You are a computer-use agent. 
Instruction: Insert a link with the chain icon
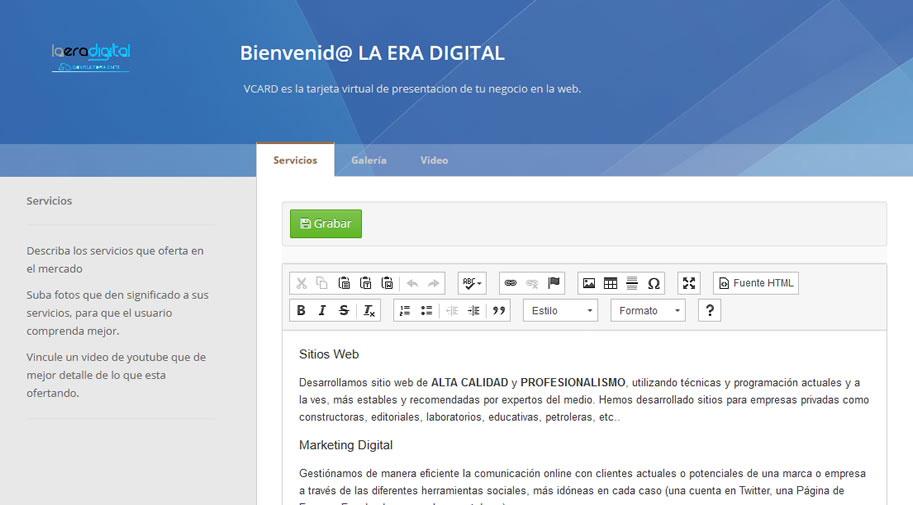(x=510, y=283)
